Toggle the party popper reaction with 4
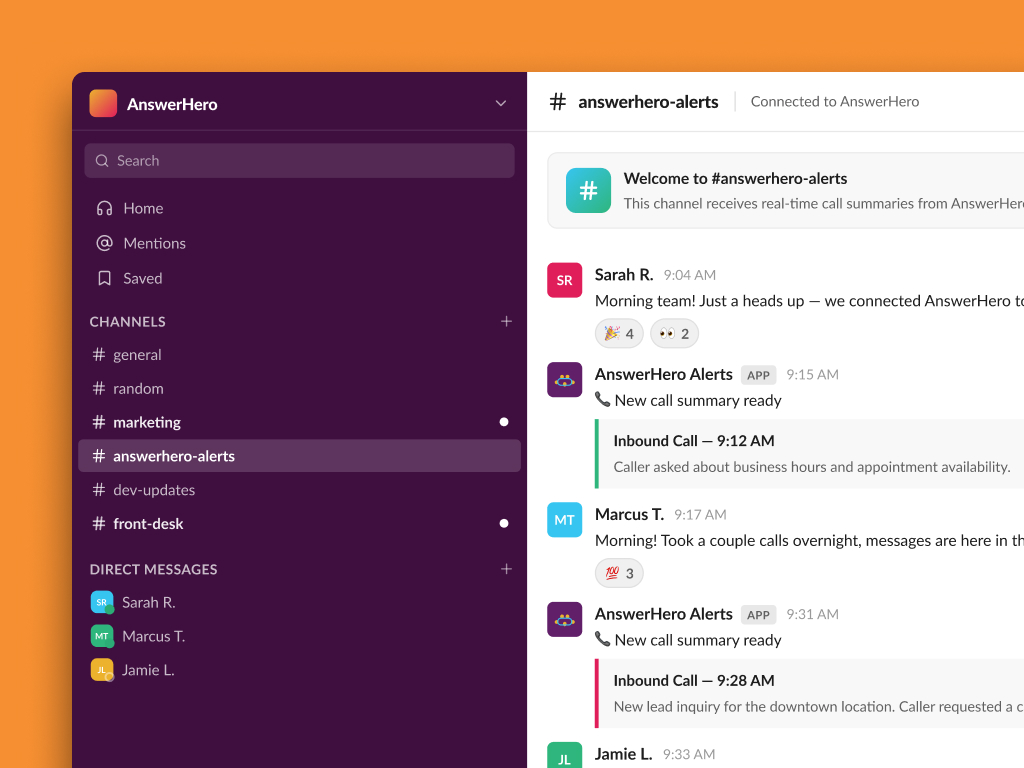Viewport: 1024px width, 768px height. 619,334
